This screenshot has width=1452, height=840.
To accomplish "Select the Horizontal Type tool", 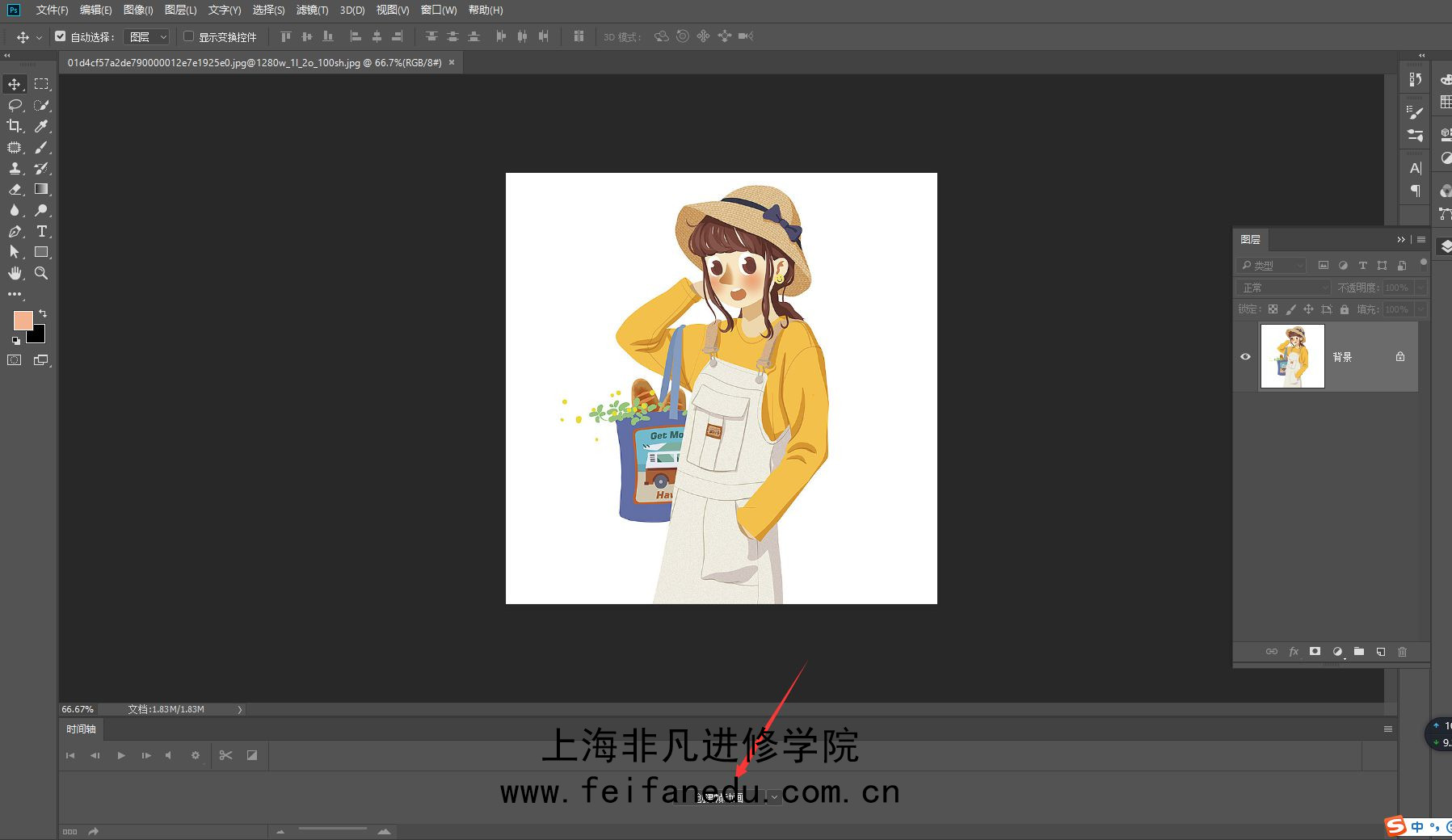I will 41,231.
